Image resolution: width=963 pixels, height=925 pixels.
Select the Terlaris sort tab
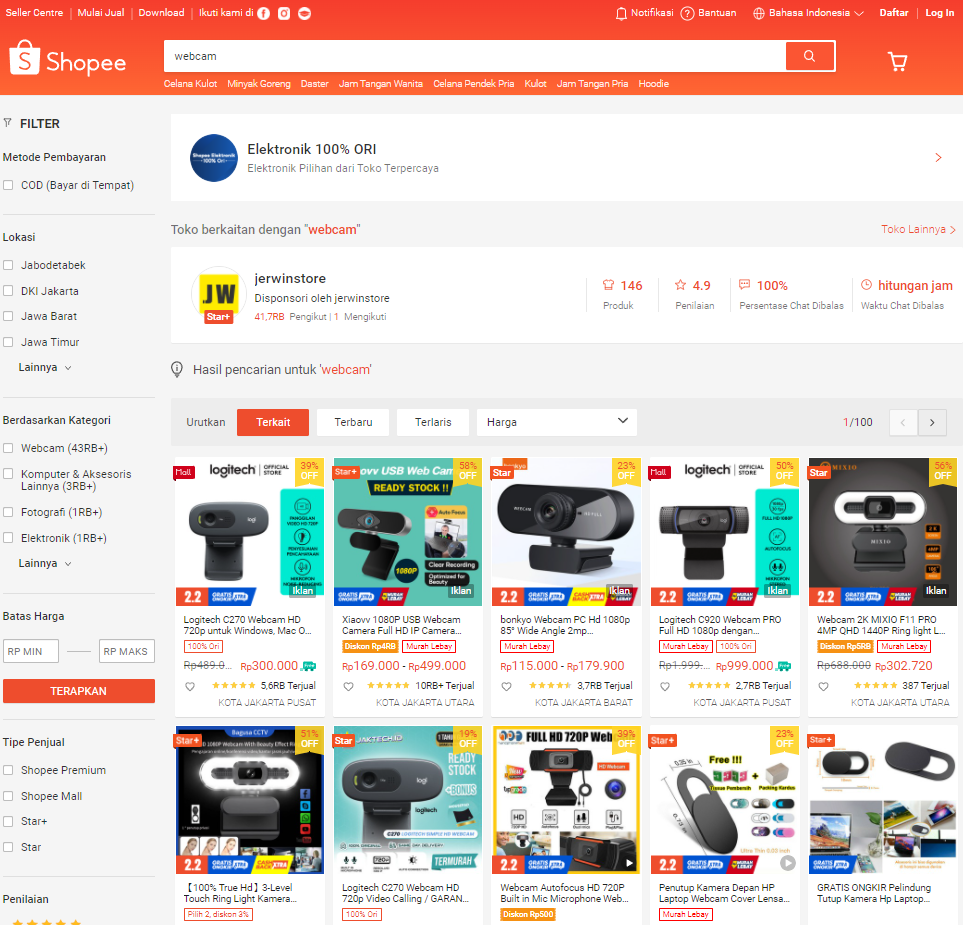pos(433,423)
